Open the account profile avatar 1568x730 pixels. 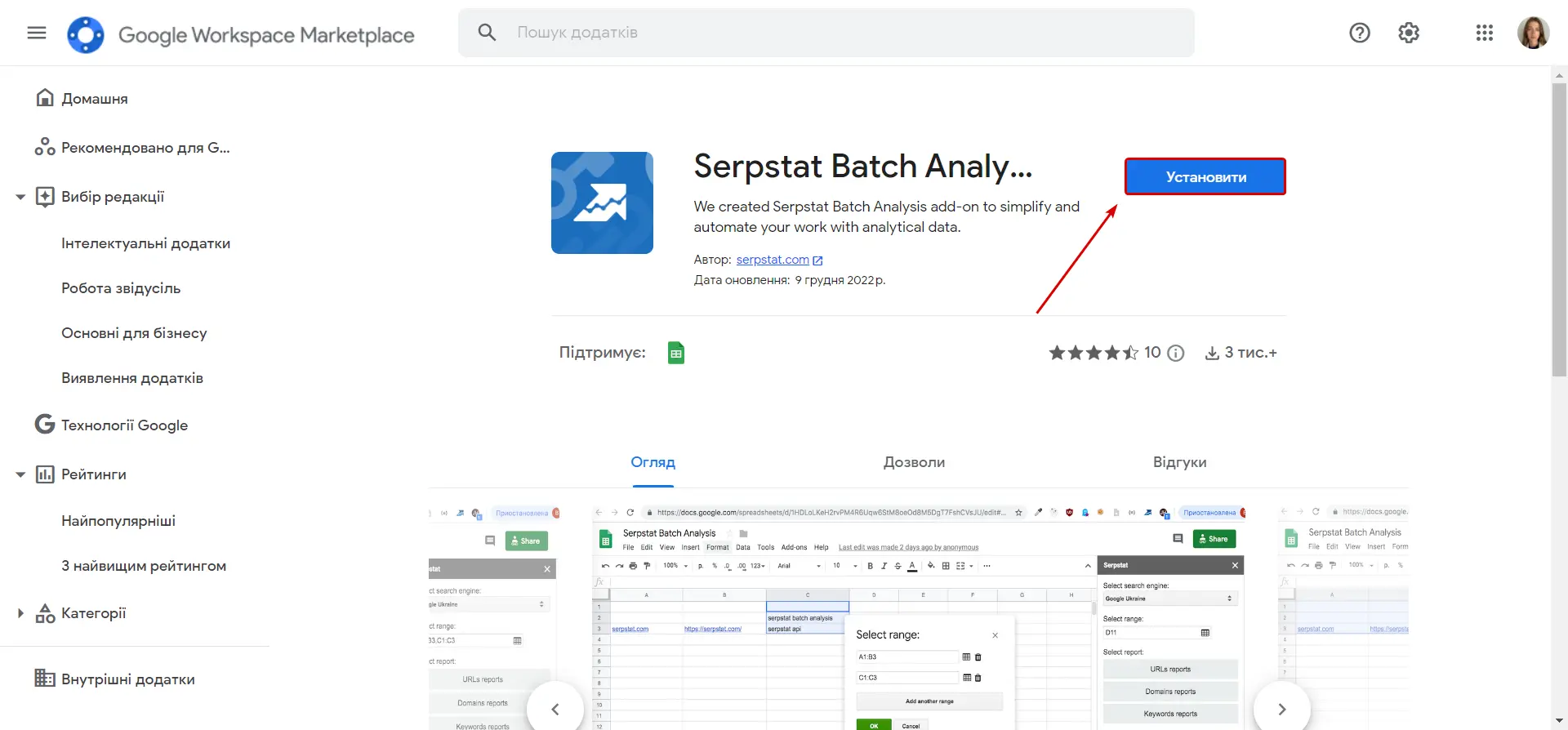click(1533, 33)
